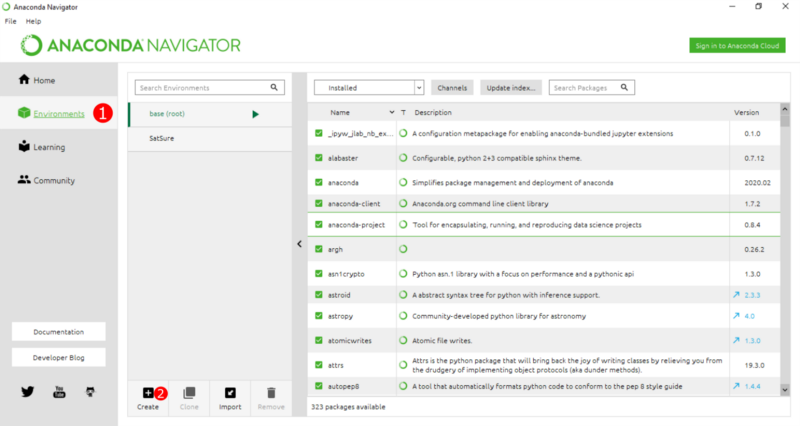Click the type circle icon for attrs
The height and width of the screenshot is (426, 800).
(x=403, y=365)
